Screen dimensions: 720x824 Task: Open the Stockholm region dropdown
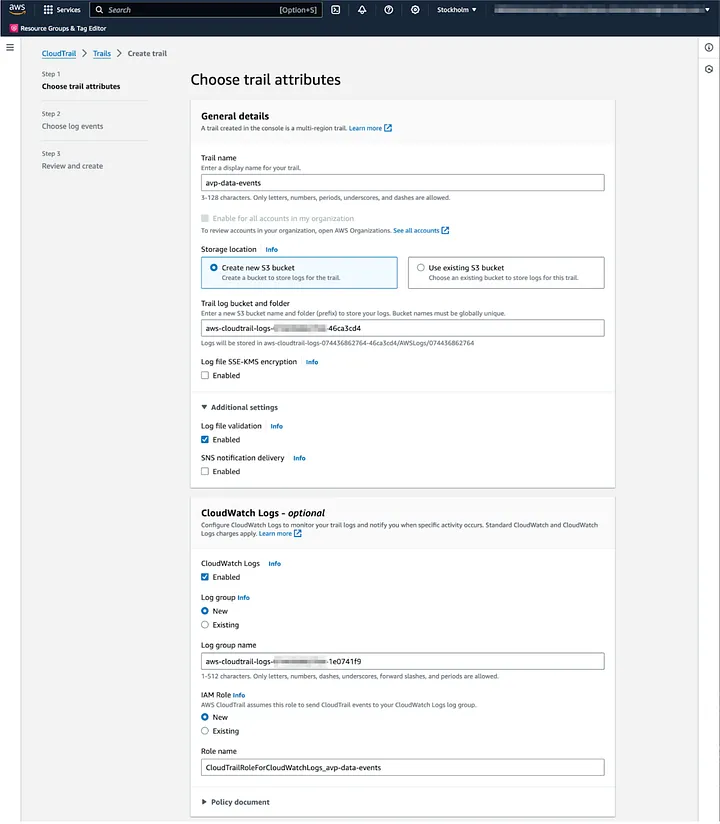coord(456,9)
